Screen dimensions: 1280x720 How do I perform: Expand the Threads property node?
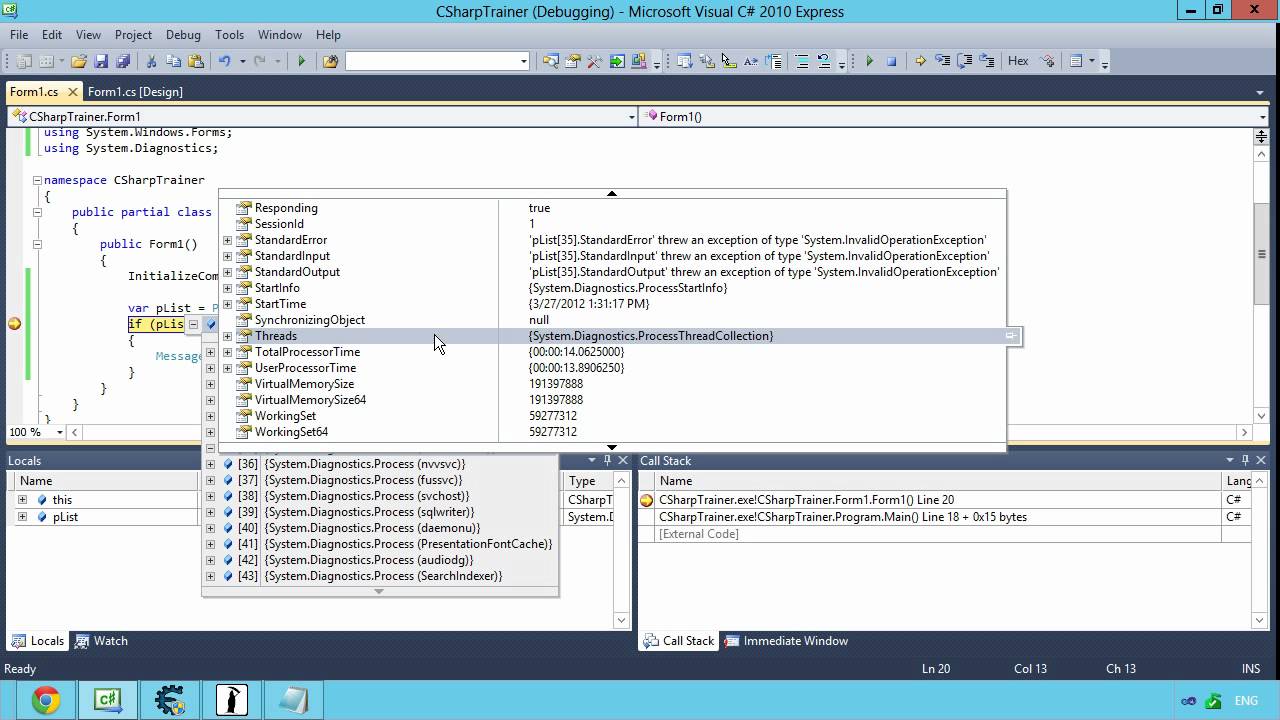click(x=227, y=336)
